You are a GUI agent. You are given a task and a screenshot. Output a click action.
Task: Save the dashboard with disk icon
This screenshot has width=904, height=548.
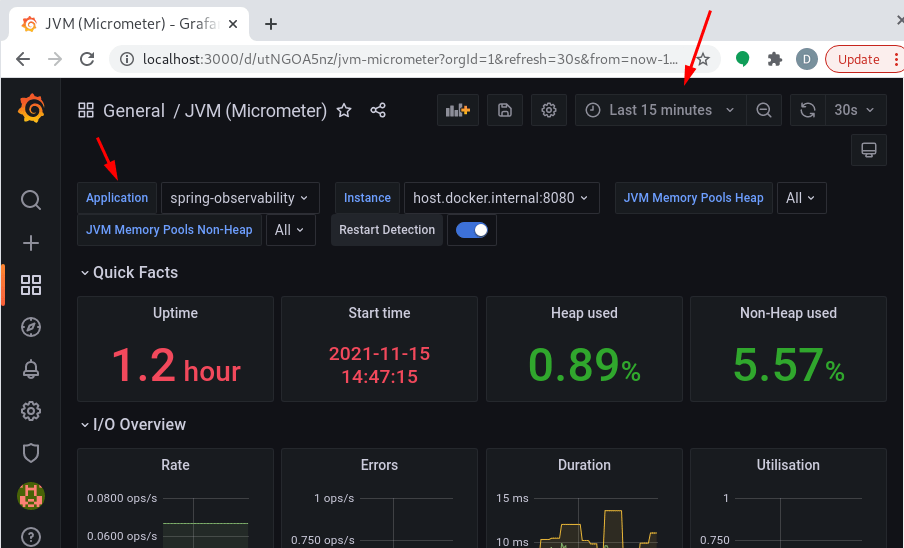pos(505,110)
